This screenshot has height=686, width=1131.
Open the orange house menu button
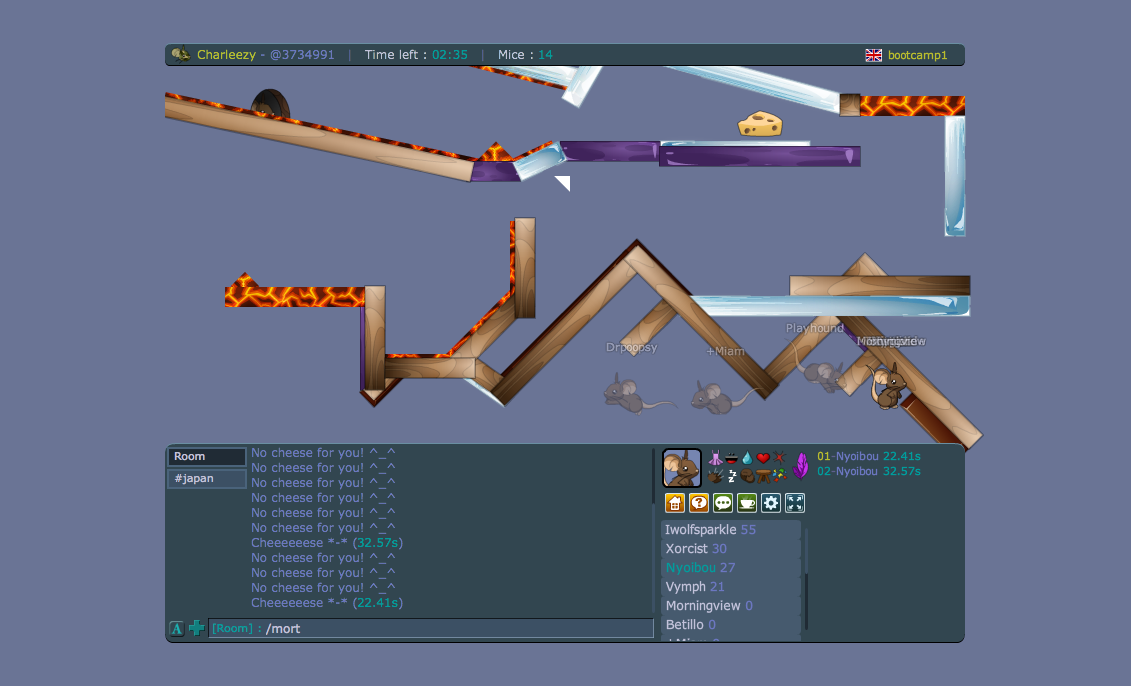point(675,503)
